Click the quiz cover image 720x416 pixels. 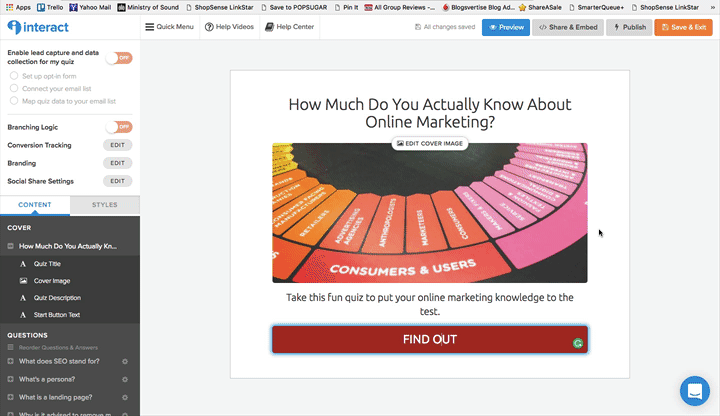tap(430, 213)
